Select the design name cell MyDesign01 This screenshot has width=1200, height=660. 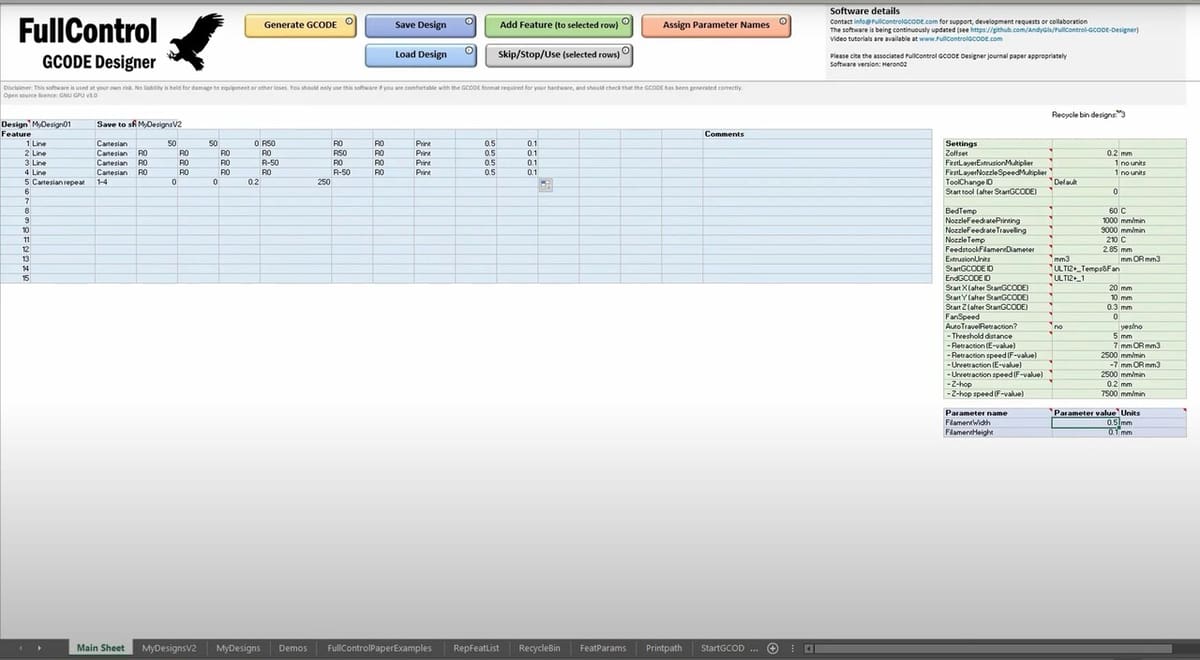tap(63, 124)
